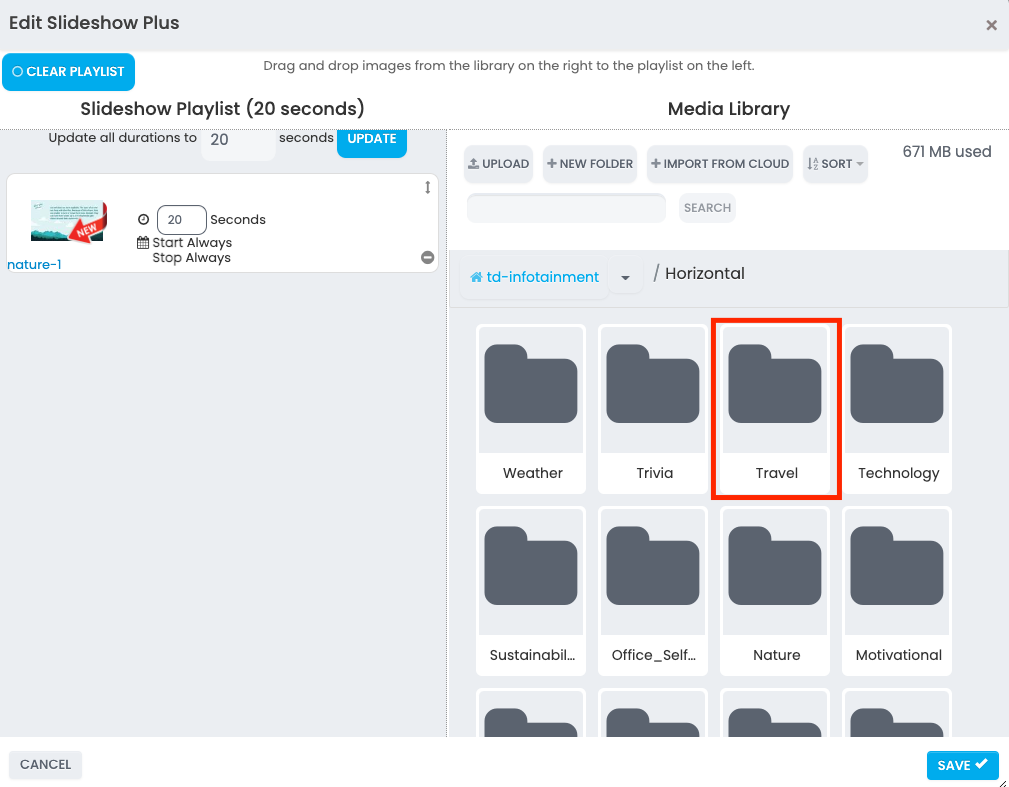1009x787 pixels.
Task: Create a New Folder
Action: pos(589,163)
